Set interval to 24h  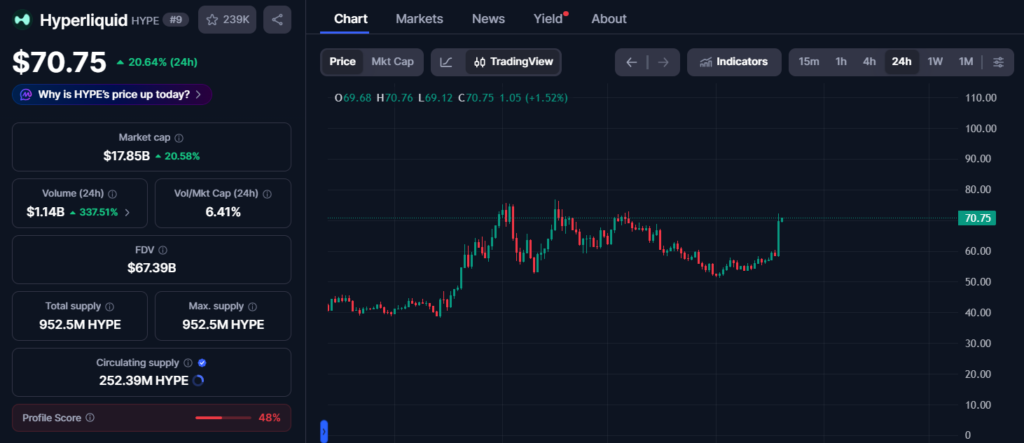pyautogui.click(x=901, y=62)
